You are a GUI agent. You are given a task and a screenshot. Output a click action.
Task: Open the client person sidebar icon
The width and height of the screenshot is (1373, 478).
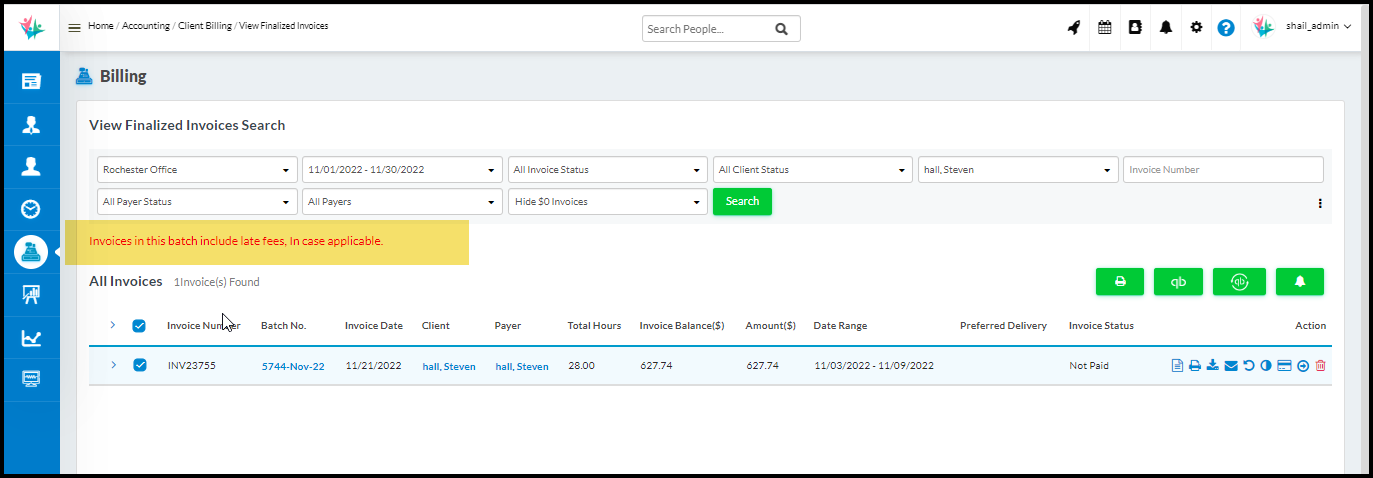31,166
